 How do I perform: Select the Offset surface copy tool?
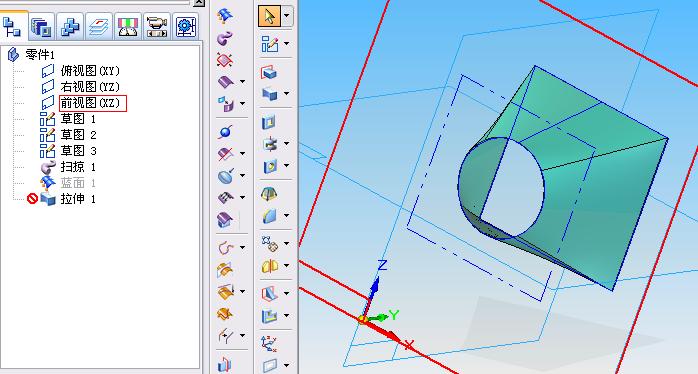tap(226, 103)
